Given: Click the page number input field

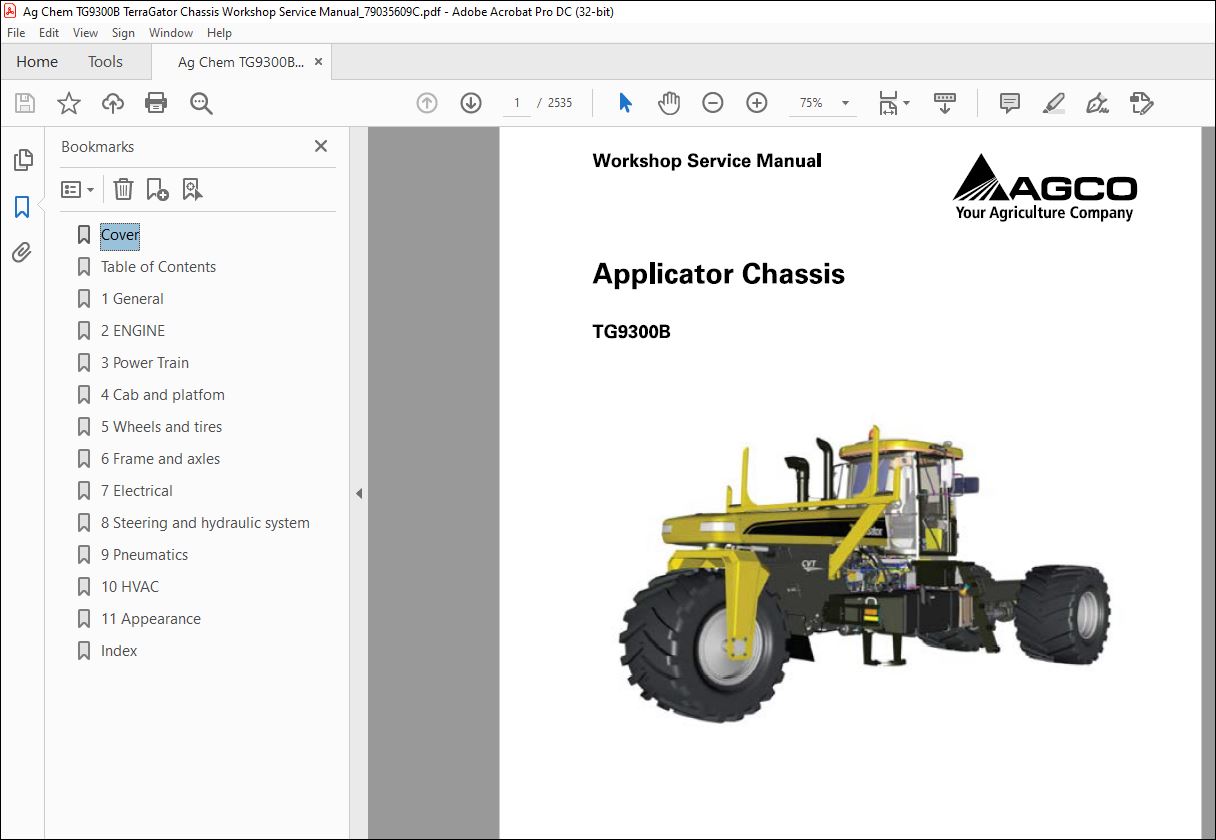Looking at the screenshot, I should coord(517,103).
